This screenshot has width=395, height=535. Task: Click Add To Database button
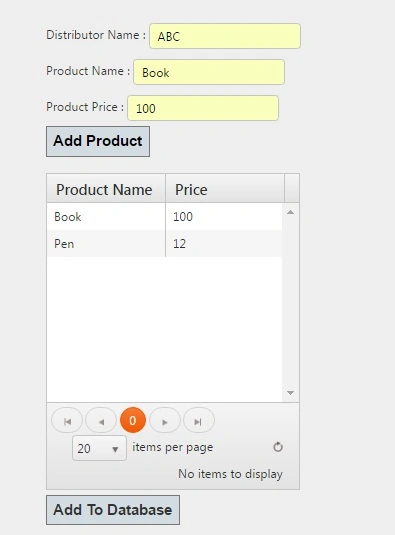[113, 510]
